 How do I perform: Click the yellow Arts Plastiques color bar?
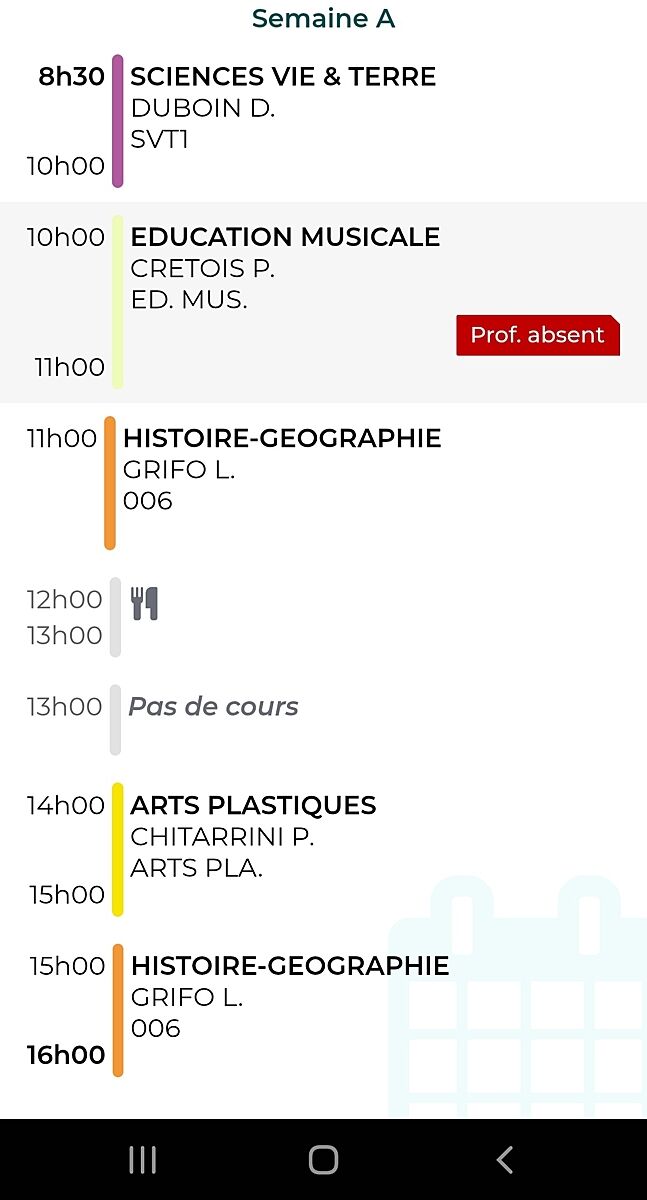tap(118, 849)
